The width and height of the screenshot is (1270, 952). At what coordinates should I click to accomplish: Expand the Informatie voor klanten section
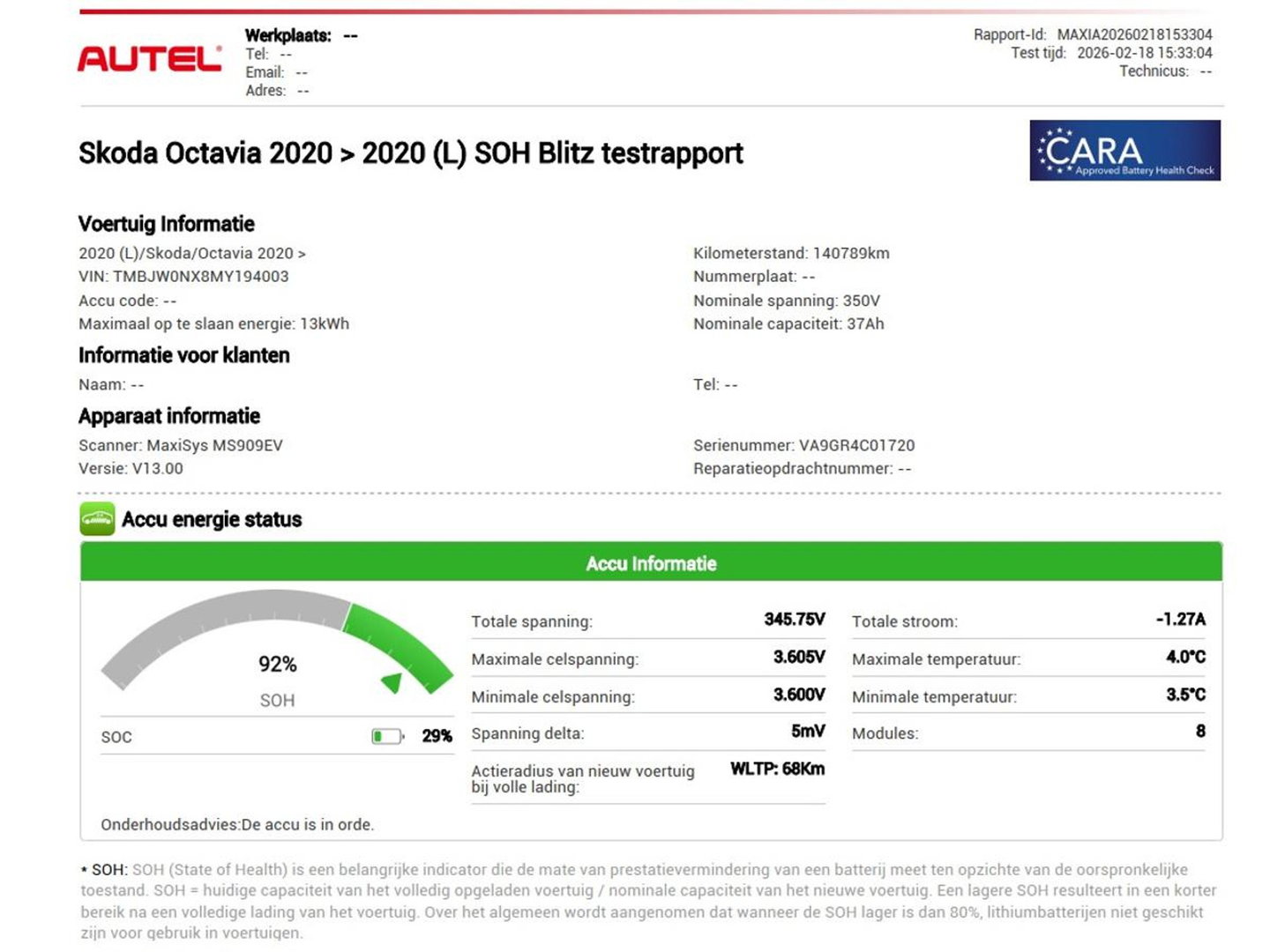pyautogui.click(x=183, y=355)
